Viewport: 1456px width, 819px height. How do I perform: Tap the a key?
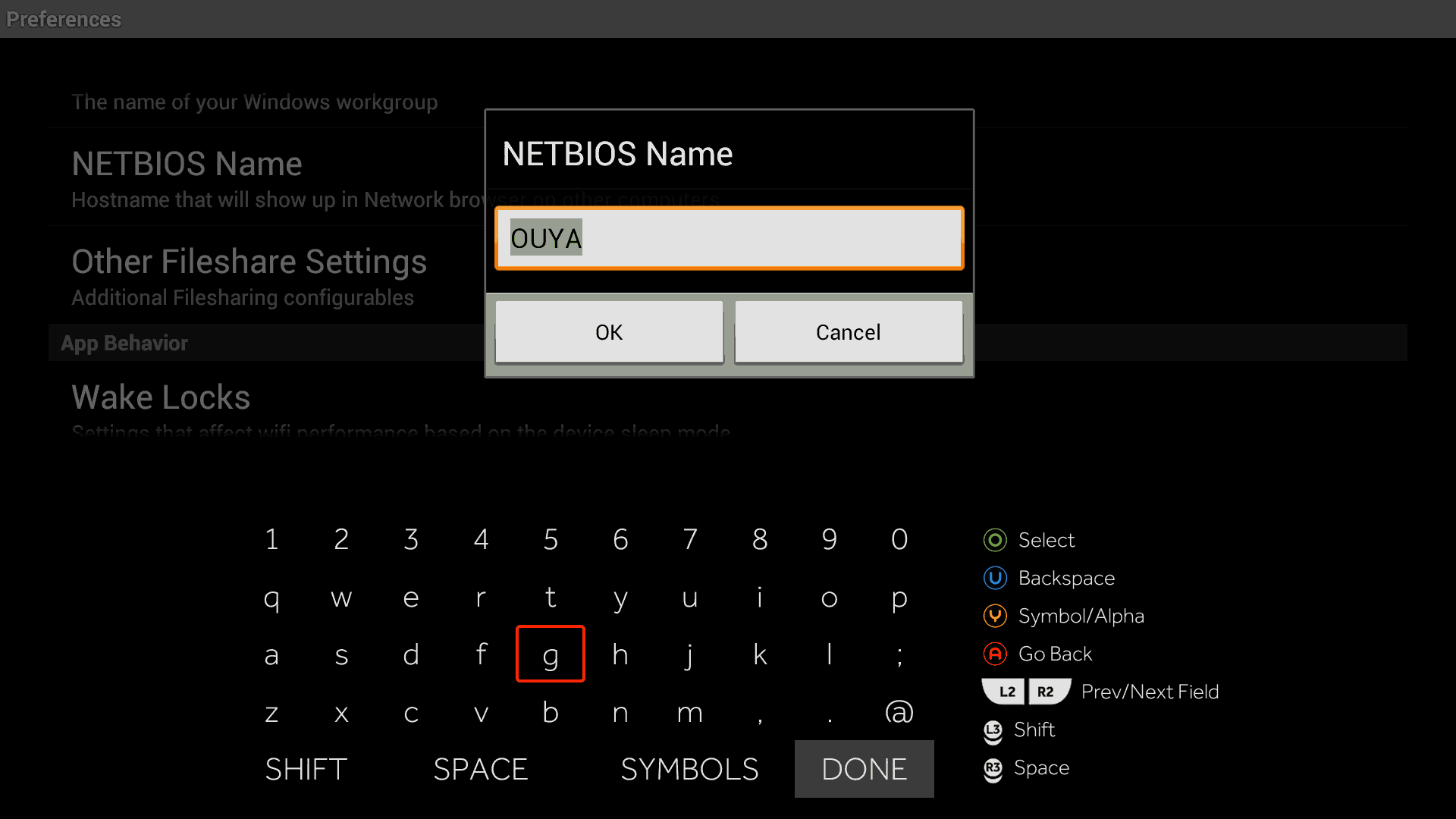pyautogui.click(x=271, y=654)
